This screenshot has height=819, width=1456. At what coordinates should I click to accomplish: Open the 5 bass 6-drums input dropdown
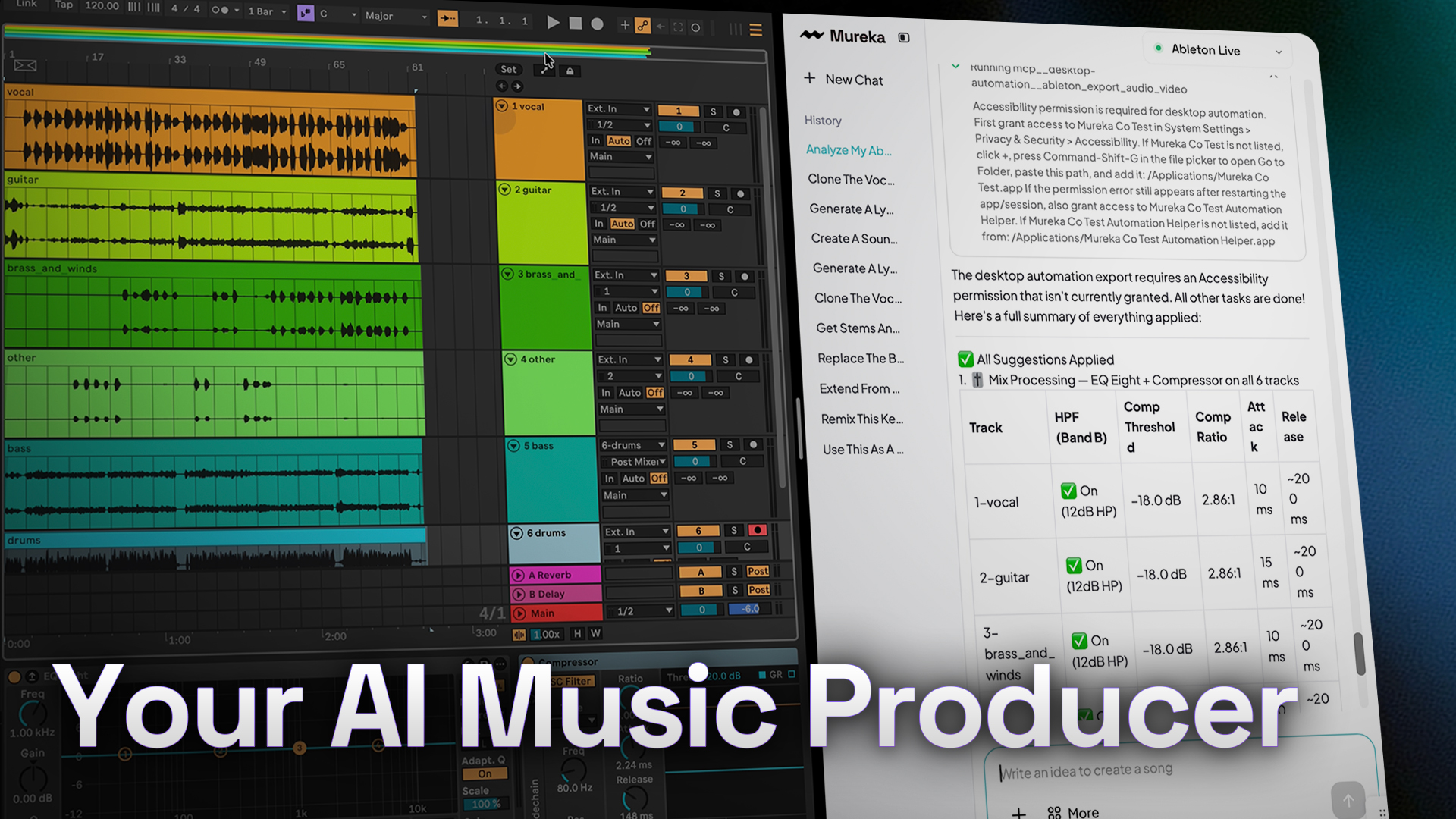[633, 445]
